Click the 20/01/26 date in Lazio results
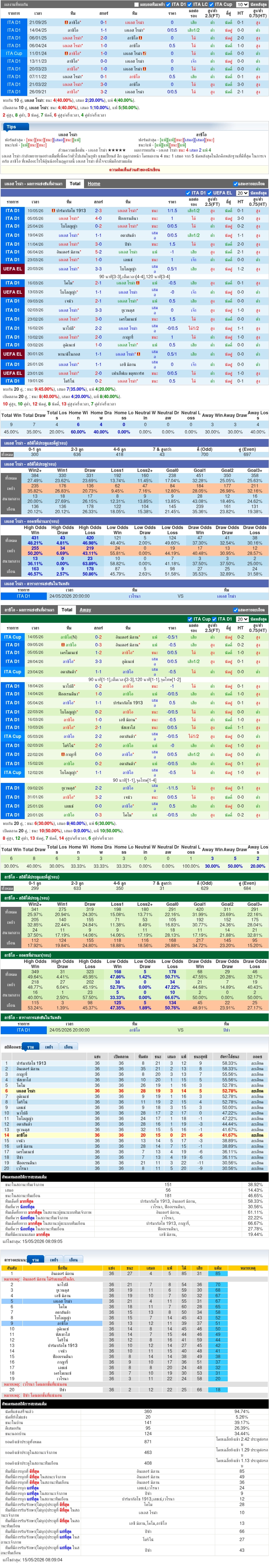 (35, 815)
